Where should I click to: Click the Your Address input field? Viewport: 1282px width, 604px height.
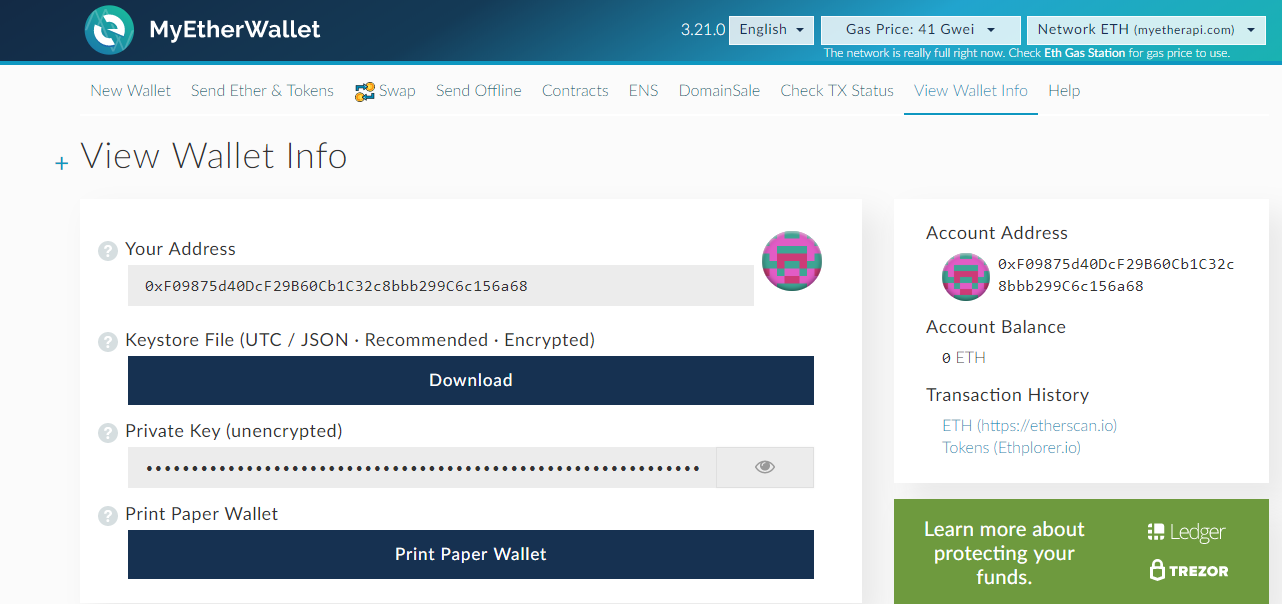(x=441, y=286)
